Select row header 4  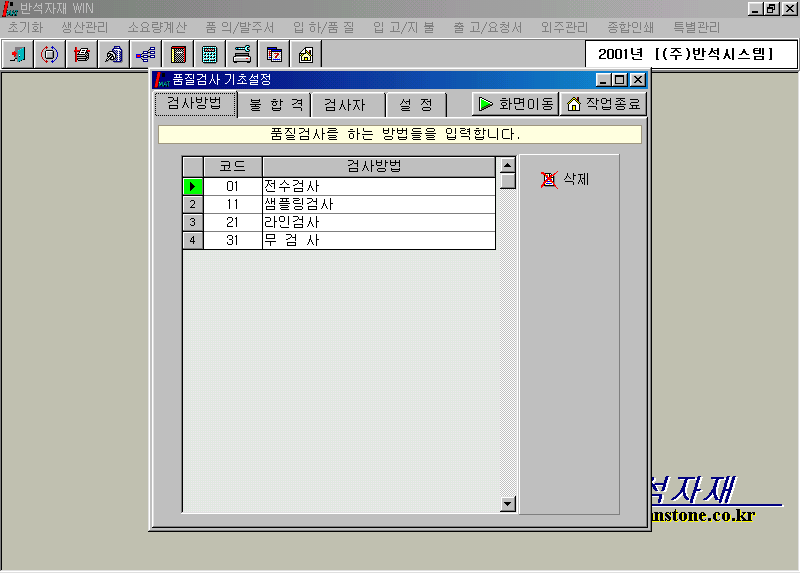coord(193,240)
